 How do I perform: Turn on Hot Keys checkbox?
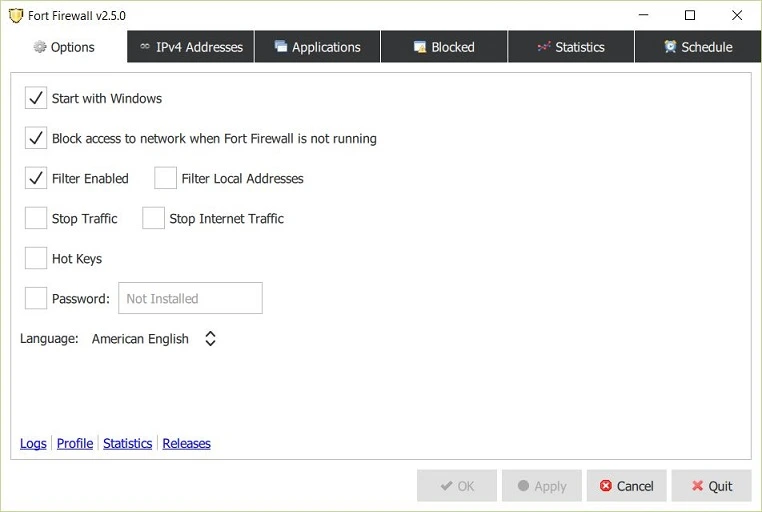pos(36,258)
